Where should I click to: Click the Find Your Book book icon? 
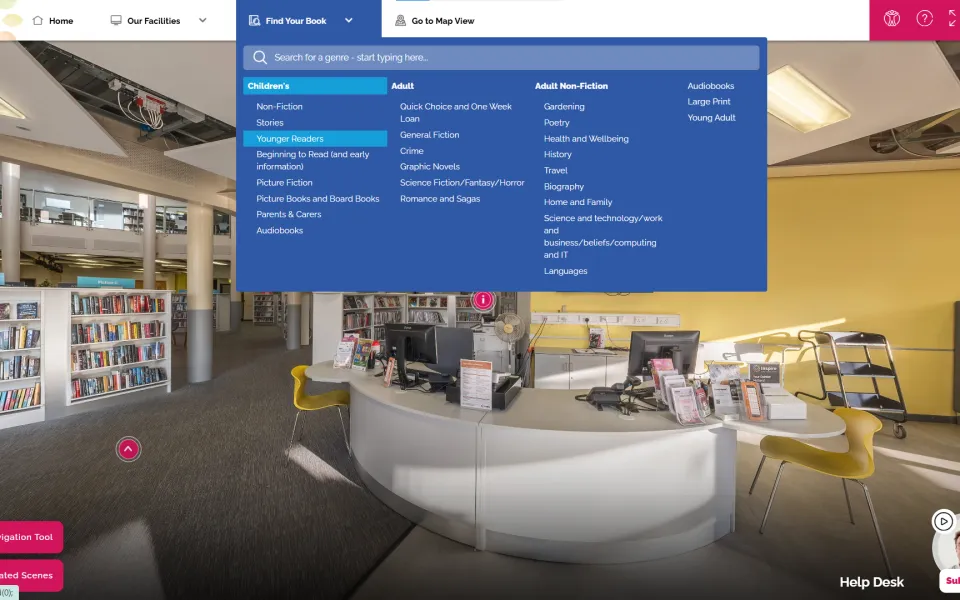[254, 20]
